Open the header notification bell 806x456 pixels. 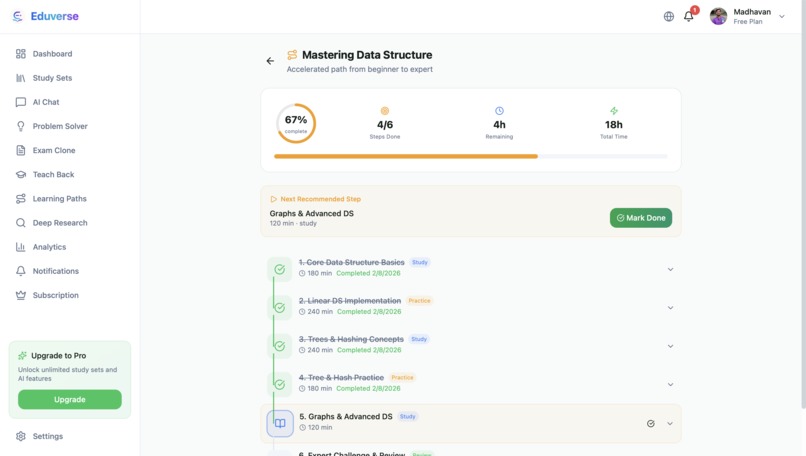pyautogui.click(x=689, y=16)
